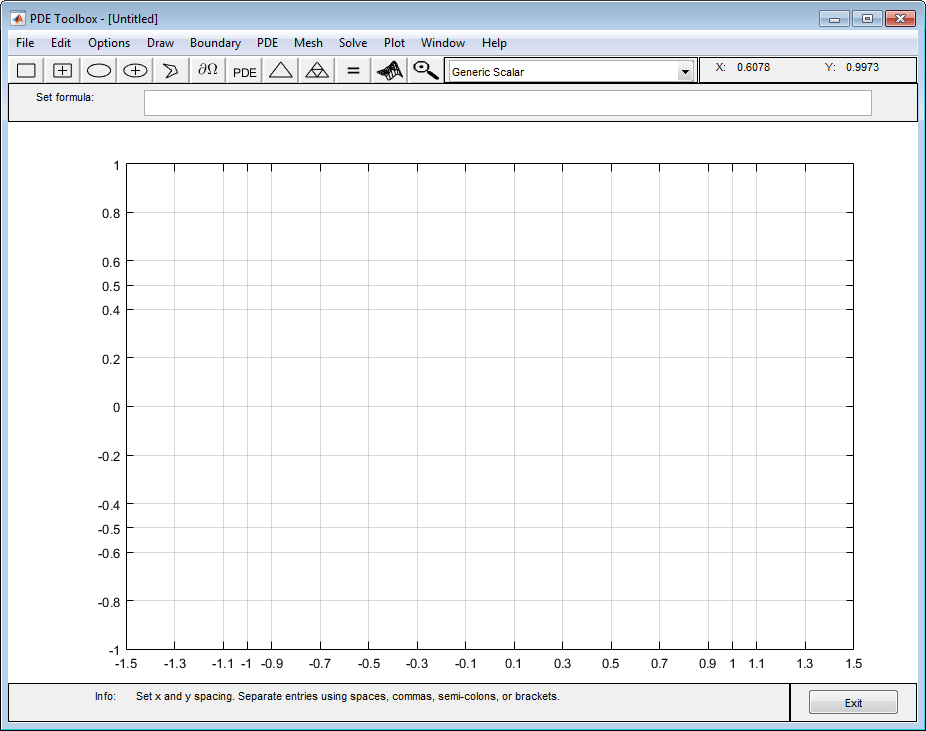Click x-axis tick label -0.7

click(x=320, y=663)
